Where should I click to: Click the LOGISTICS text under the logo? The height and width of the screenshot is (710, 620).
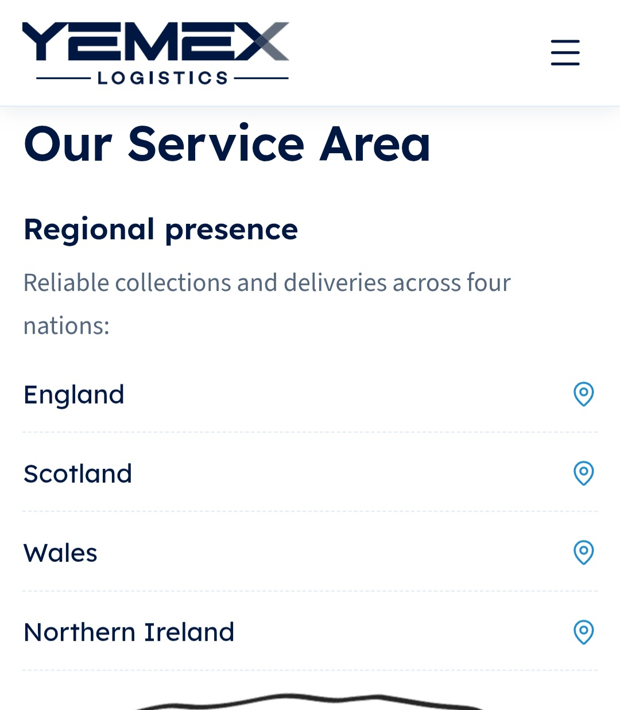pos(163,78)
